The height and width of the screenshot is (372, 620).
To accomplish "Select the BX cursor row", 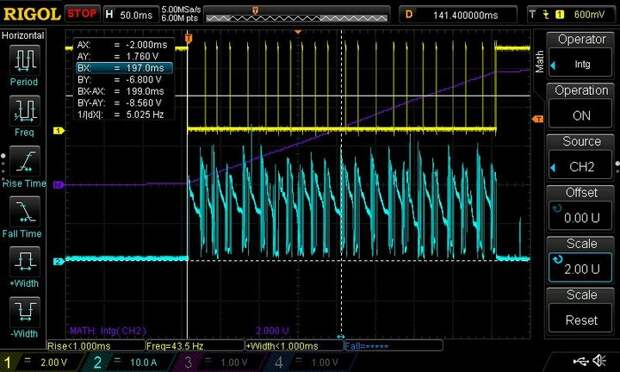I will pos(124,68).
